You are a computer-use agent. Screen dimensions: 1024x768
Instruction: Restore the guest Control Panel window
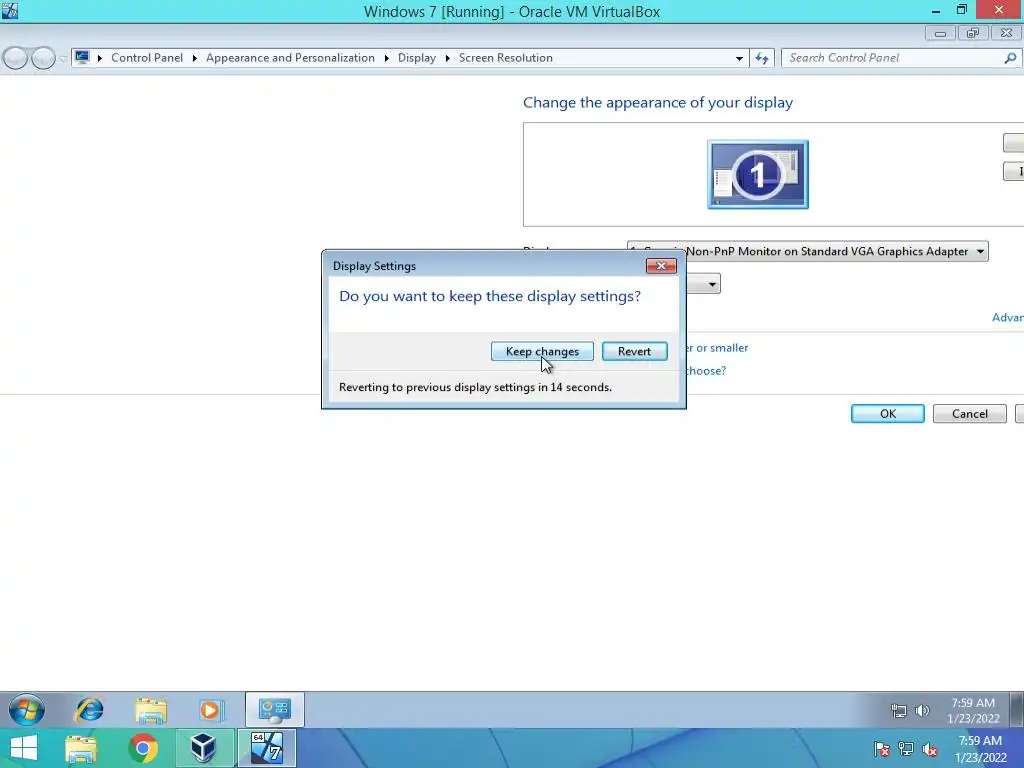[x=972, y=33]
